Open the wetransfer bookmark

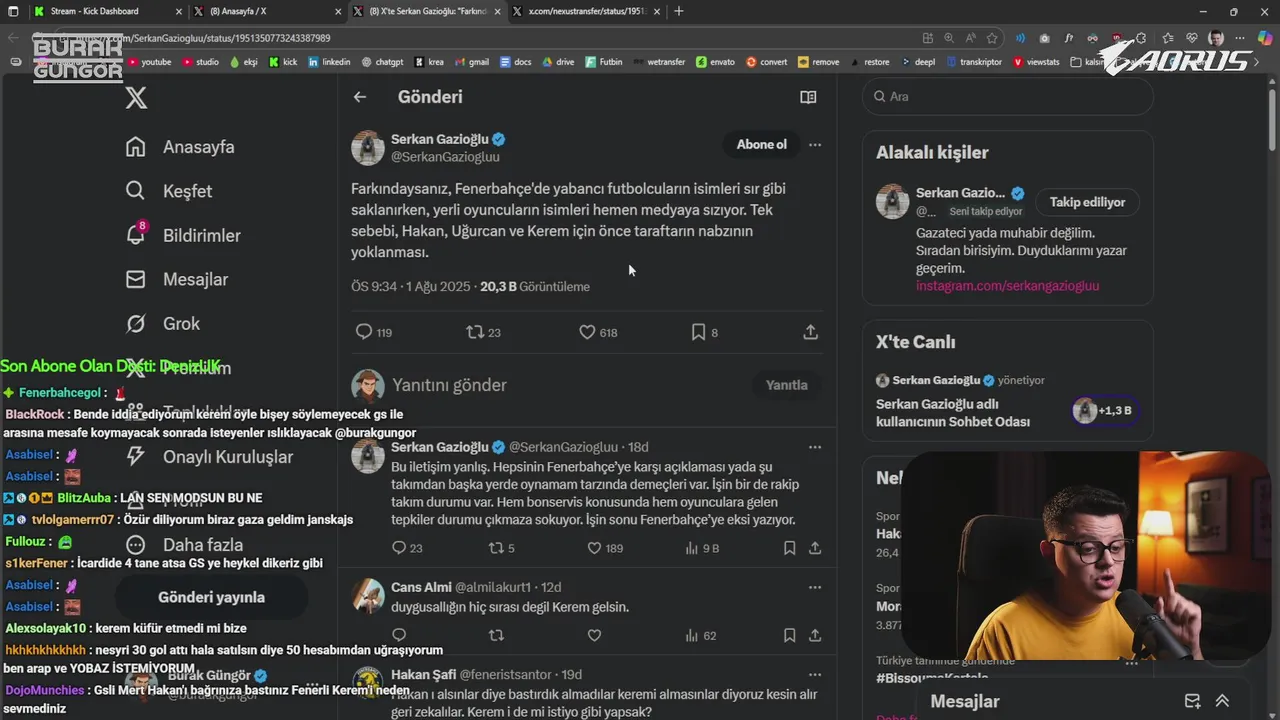coord(659,62)
